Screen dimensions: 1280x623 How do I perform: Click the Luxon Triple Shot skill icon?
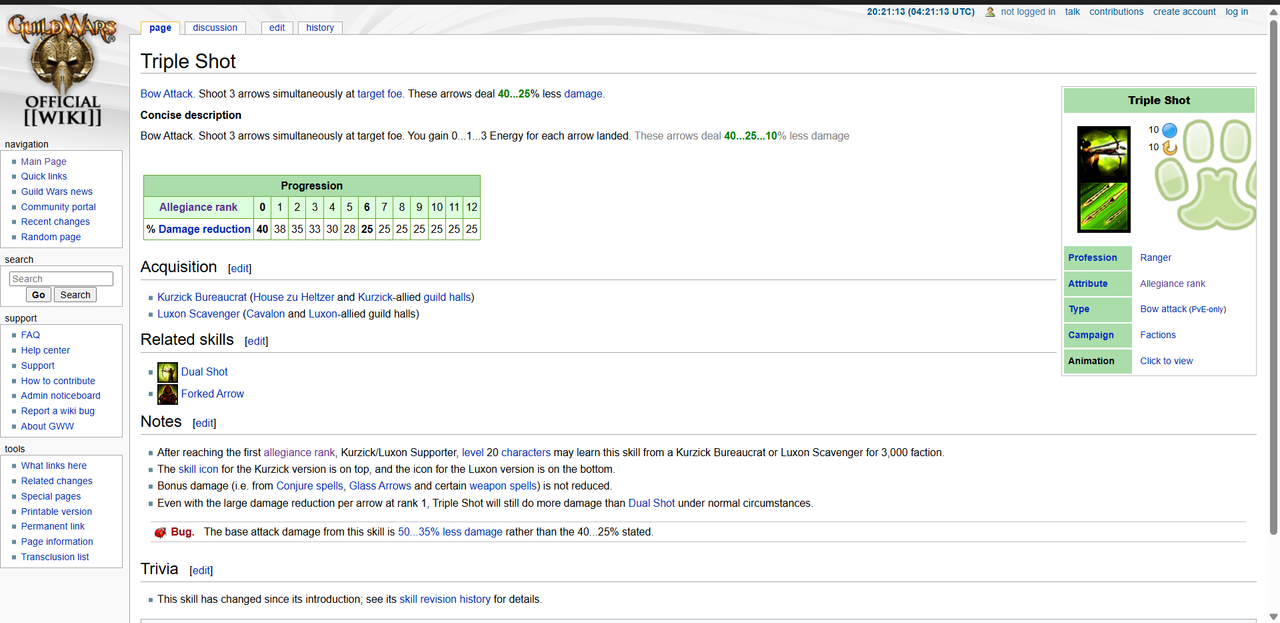click(1104, 206)
